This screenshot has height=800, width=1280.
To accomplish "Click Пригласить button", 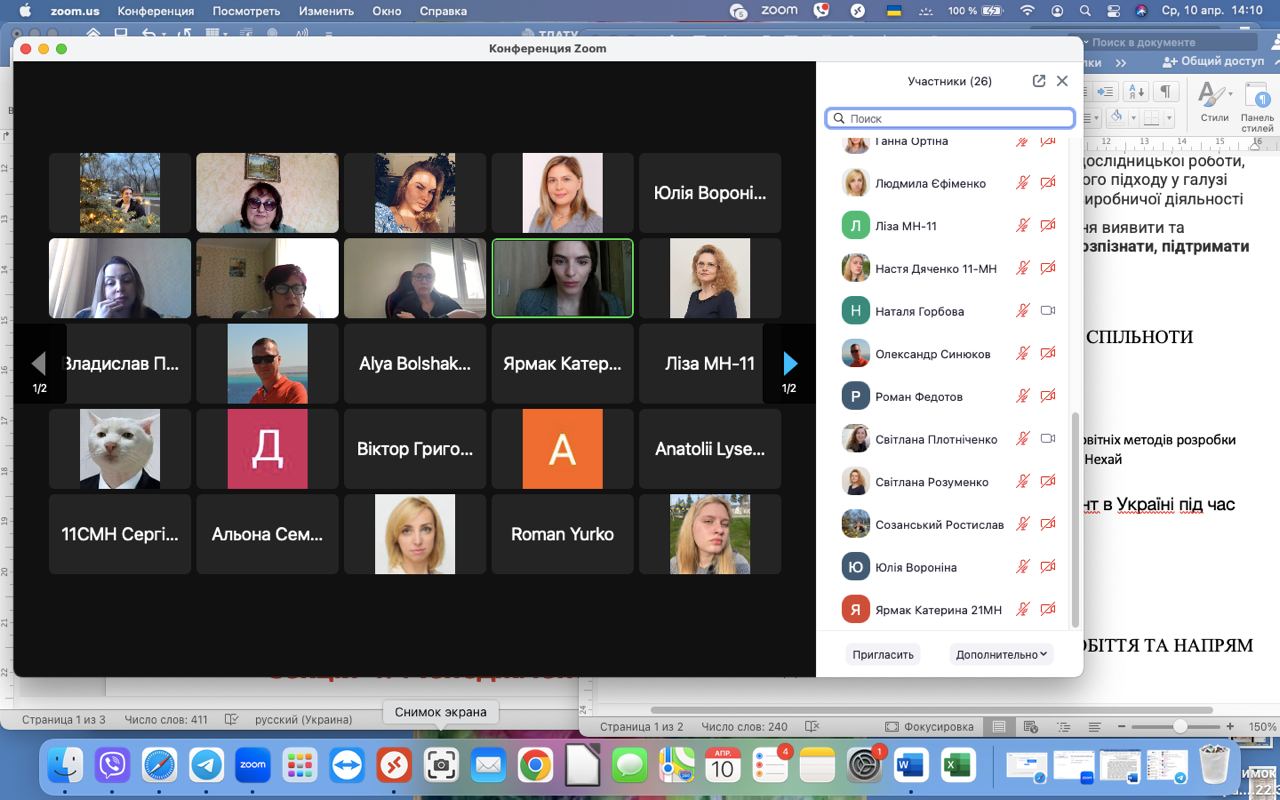I will [883, 654].
